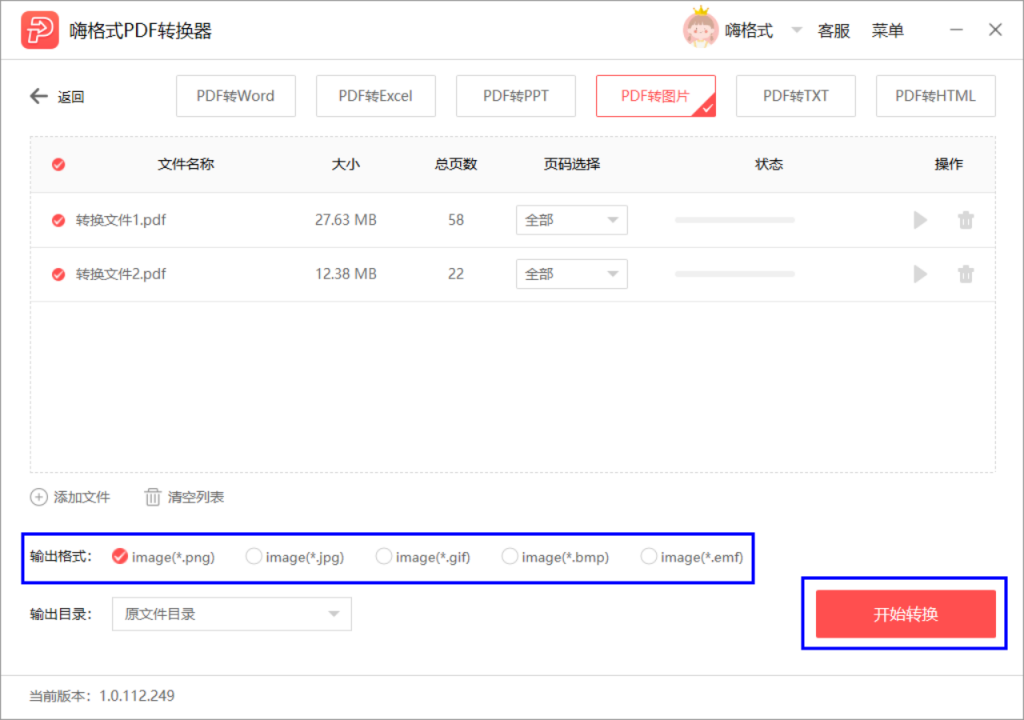Open page selection dropdown for 转换文件1.pdf
The image size is (1024, 720).
[571, 220]
